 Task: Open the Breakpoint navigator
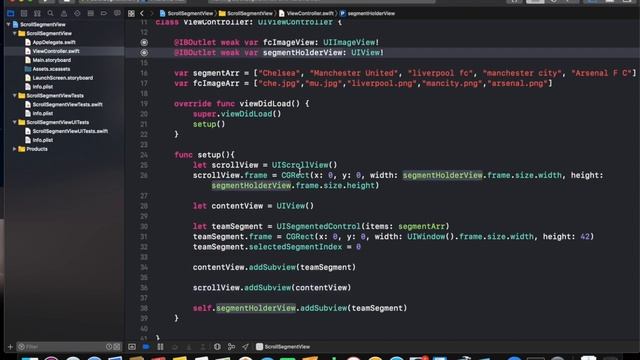coord(104,13)
